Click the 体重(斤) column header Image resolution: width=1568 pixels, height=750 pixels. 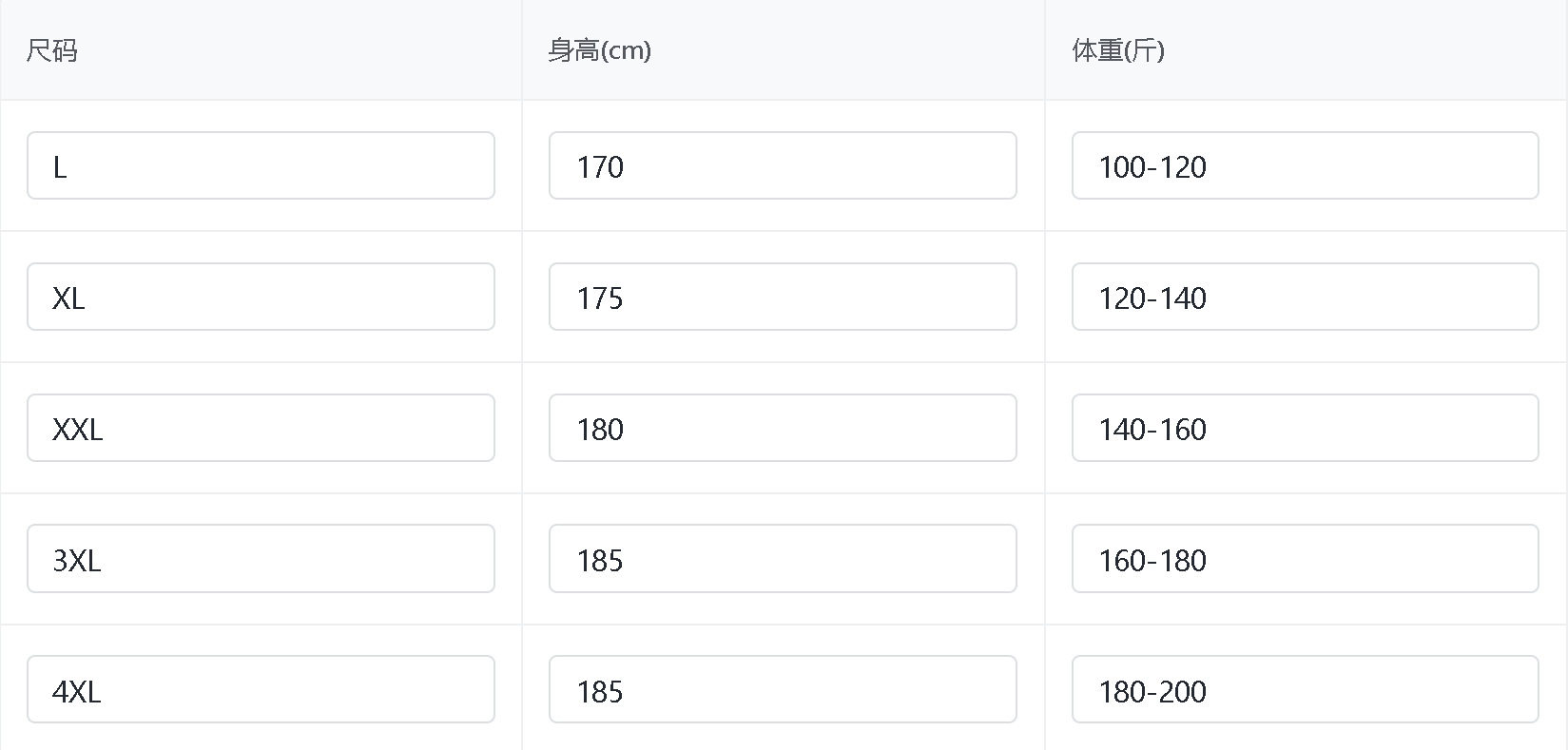coord(1118,50)
